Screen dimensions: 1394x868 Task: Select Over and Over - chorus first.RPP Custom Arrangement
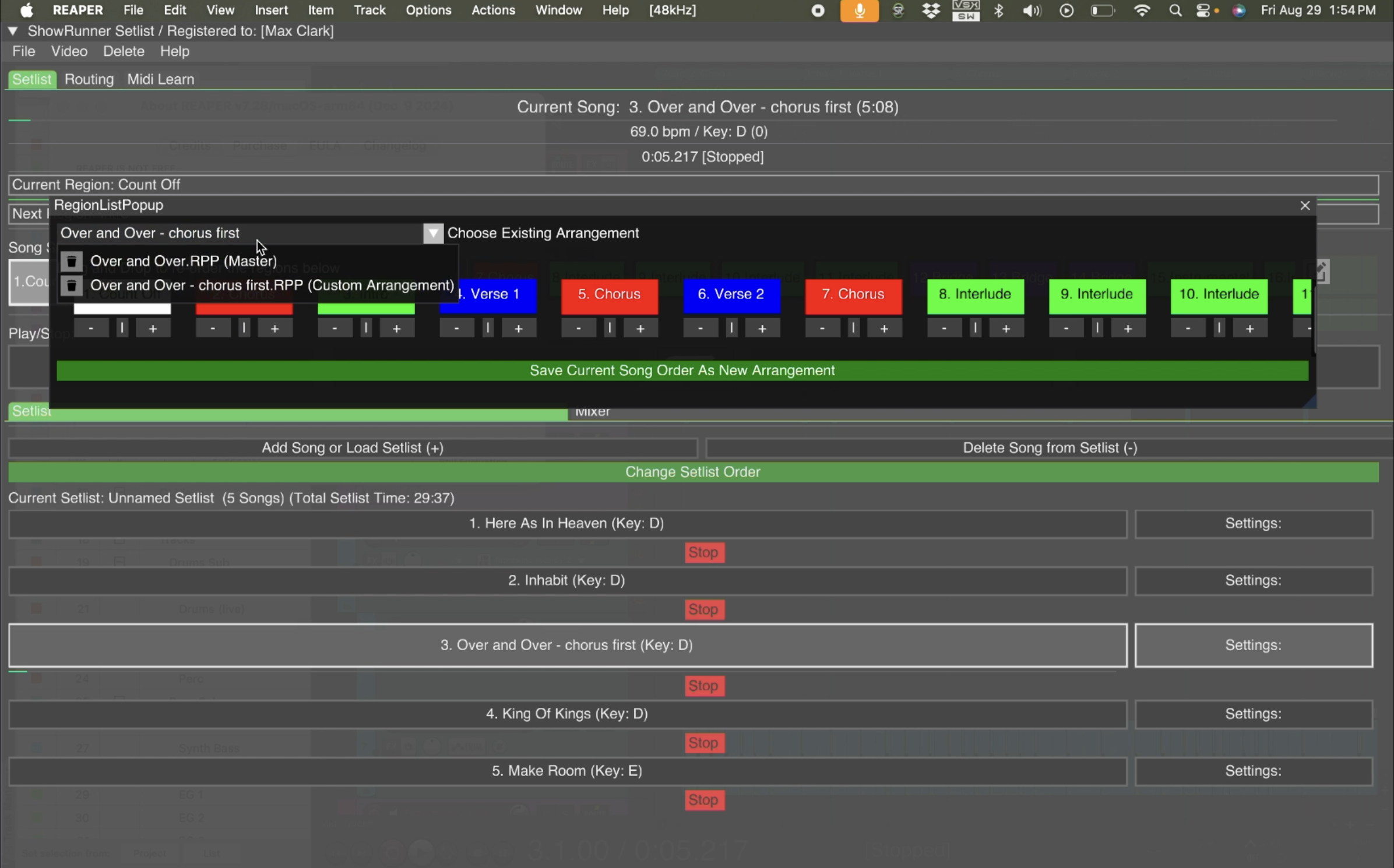point(272,285)
